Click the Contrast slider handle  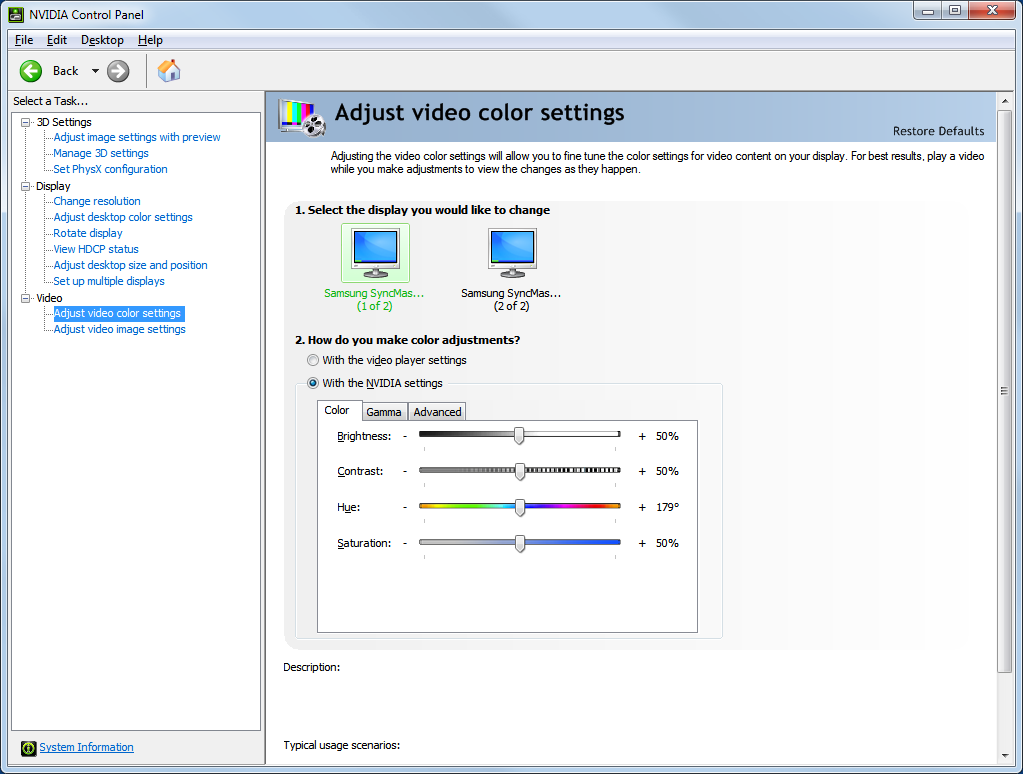tap(520, 471)
